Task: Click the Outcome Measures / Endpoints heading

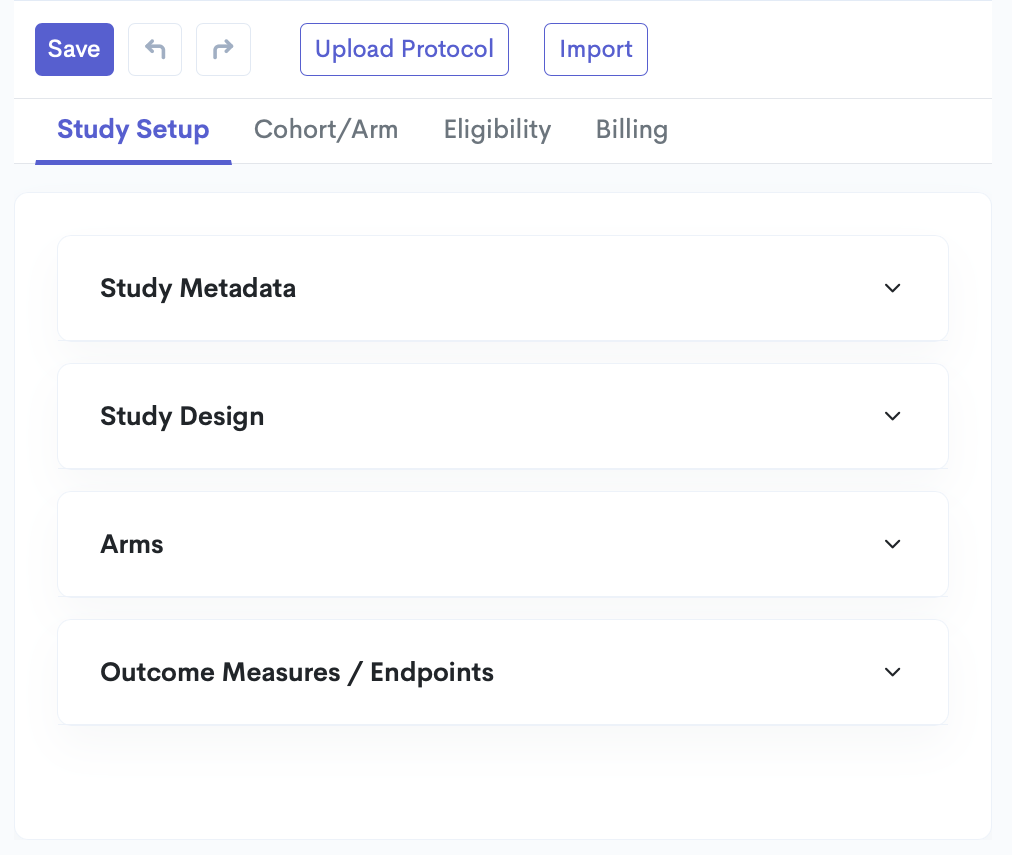Action: pyautogui.click(x=297, y=672)
